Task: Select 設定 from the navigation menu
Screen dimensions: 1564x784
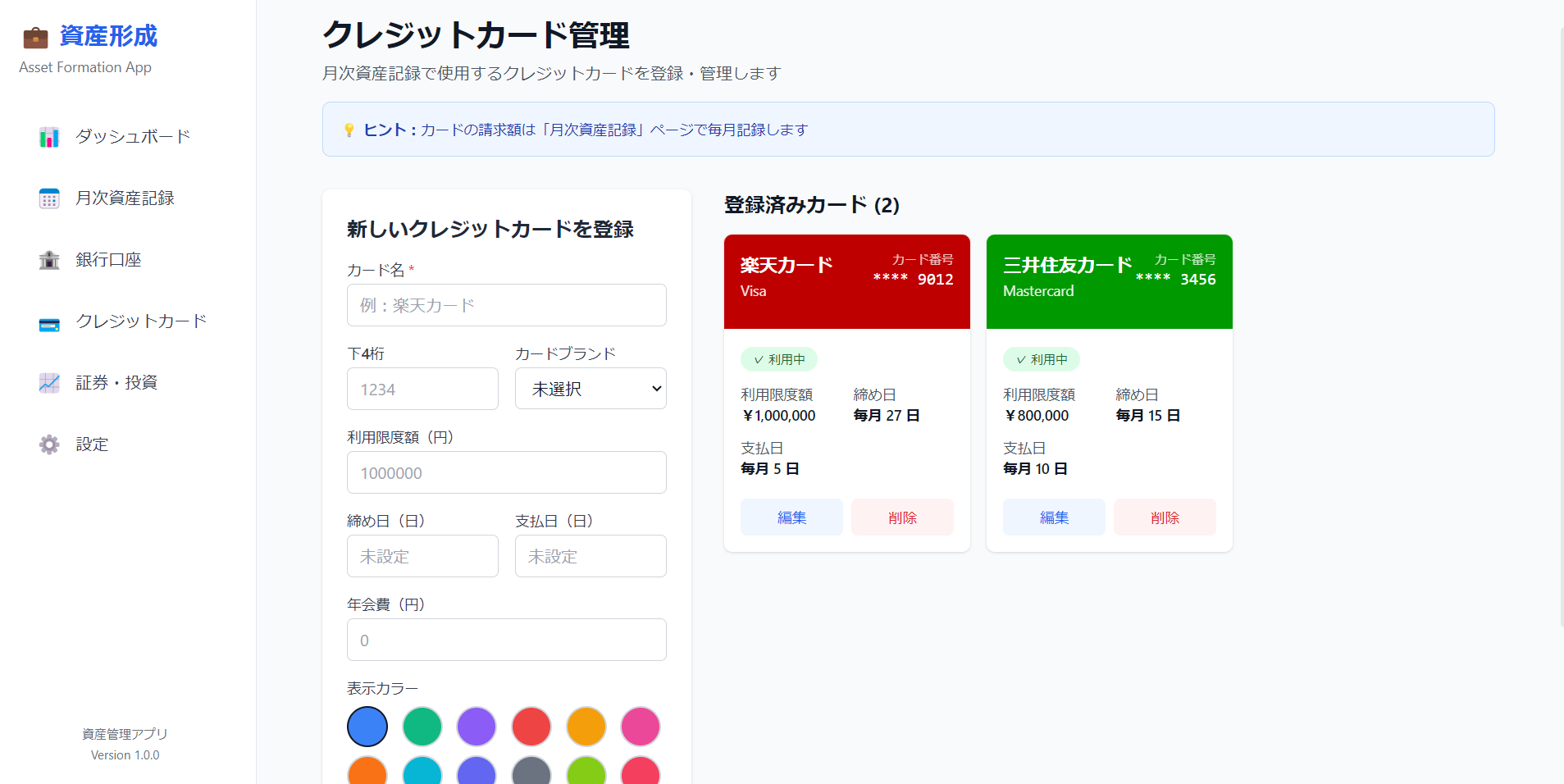Action: click(x=93, y=444)
